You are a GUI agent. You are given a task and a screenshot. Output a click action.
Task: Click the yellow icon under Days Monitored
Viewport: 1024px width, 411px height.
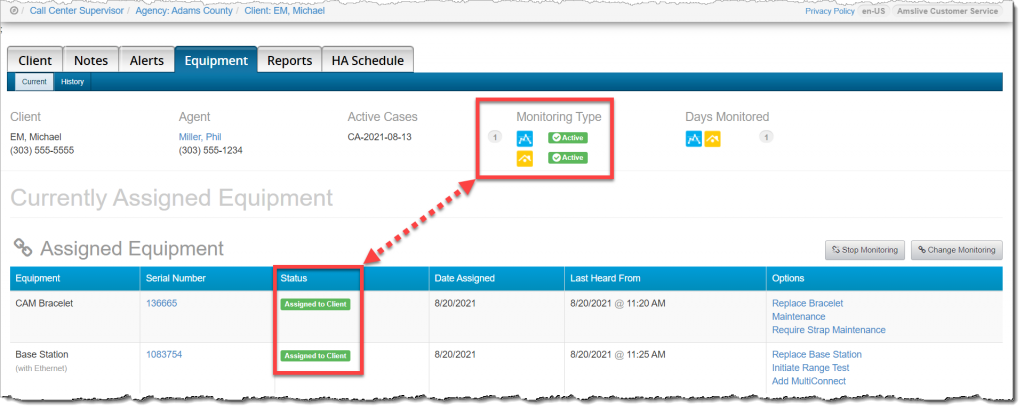click(712, 138)
